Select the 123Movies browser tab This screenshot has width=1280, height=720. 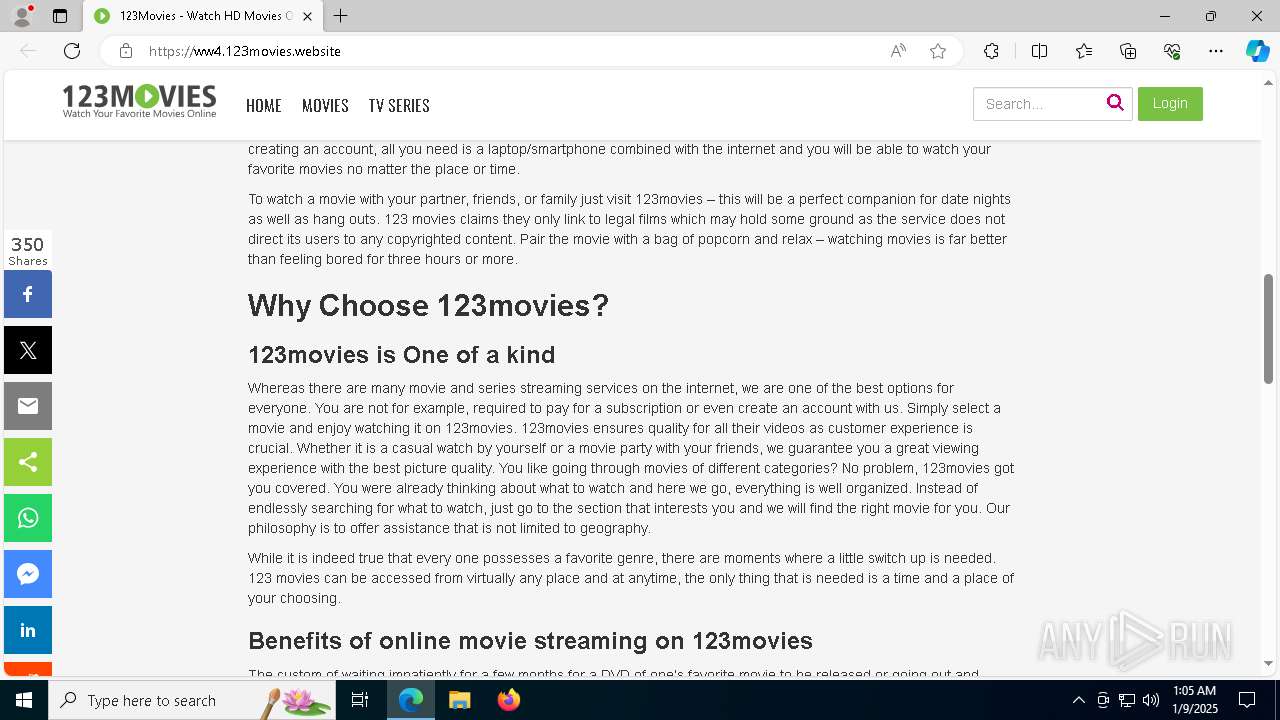[x=202, y=16]
